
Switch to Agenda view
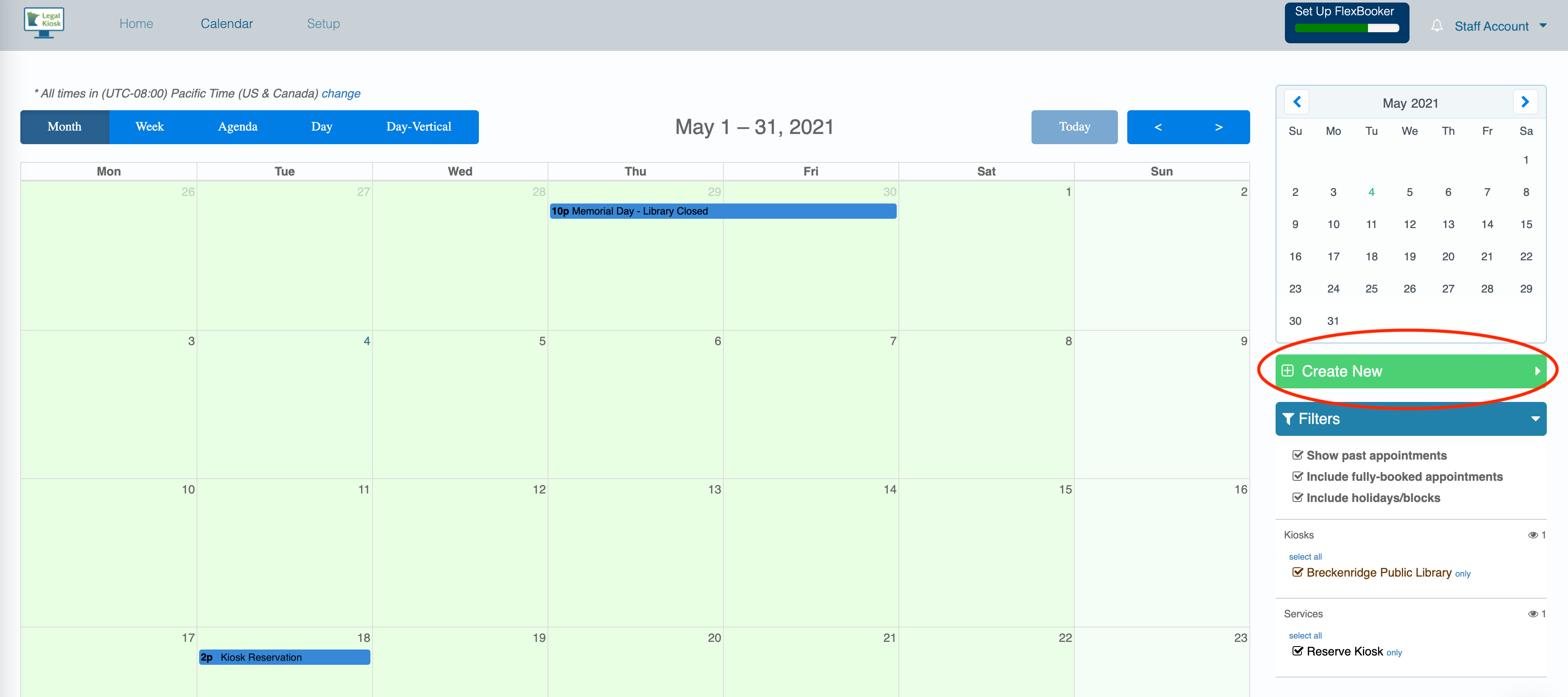click(x=237, y=127)
